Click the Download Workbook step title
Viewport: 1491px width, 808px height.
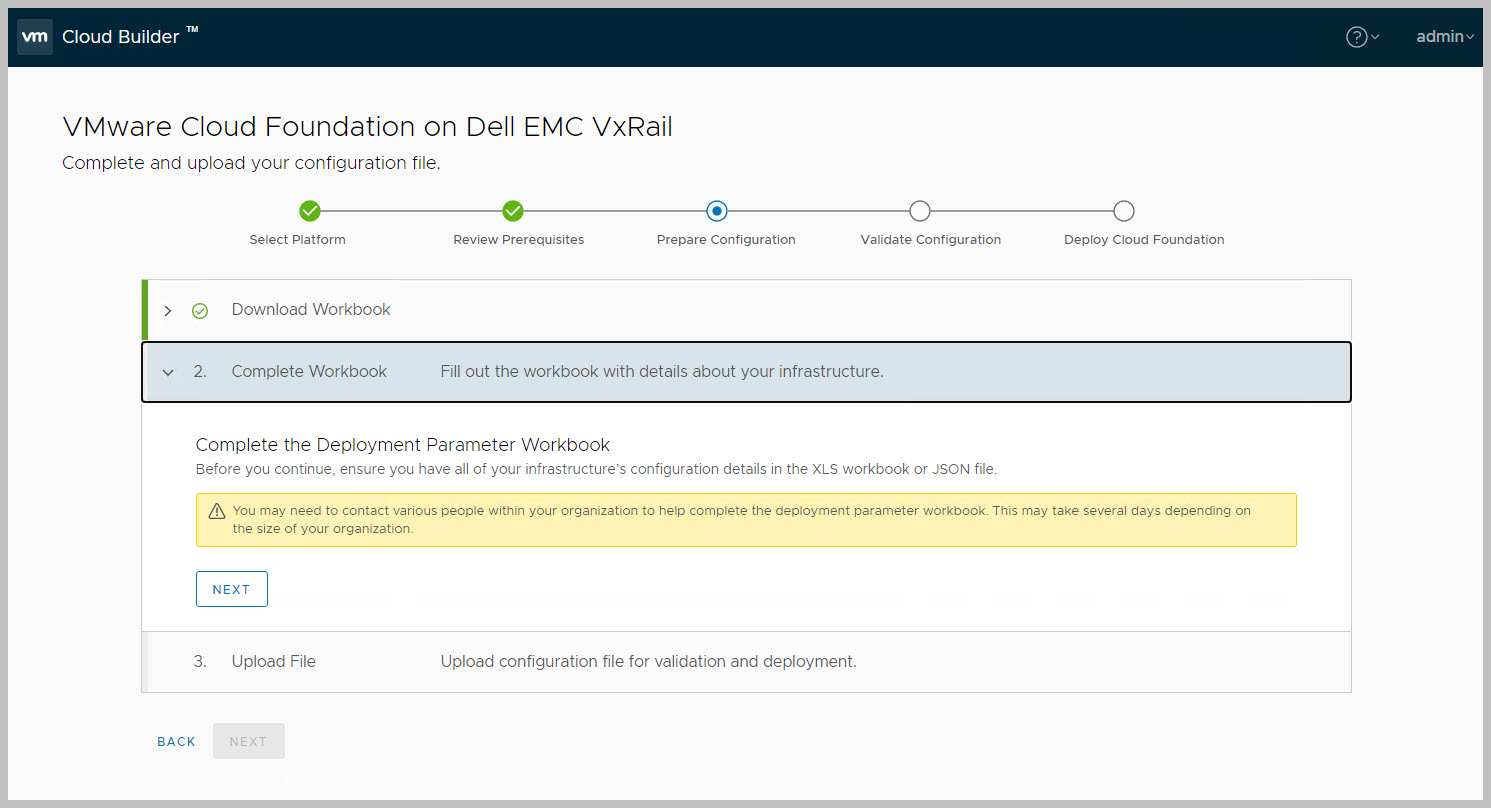311,310
